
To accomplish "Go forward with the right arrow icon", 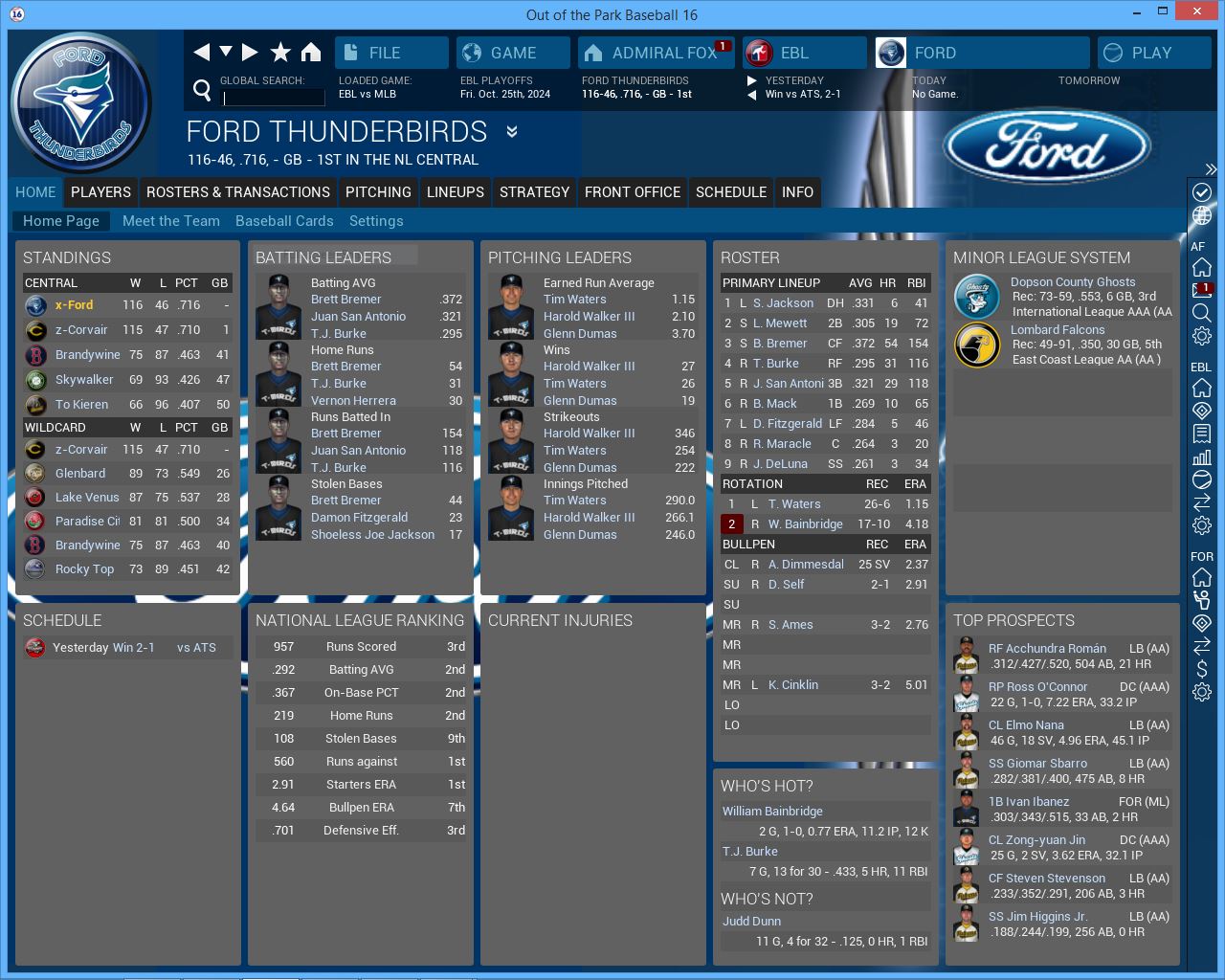I will click(250, 53).
